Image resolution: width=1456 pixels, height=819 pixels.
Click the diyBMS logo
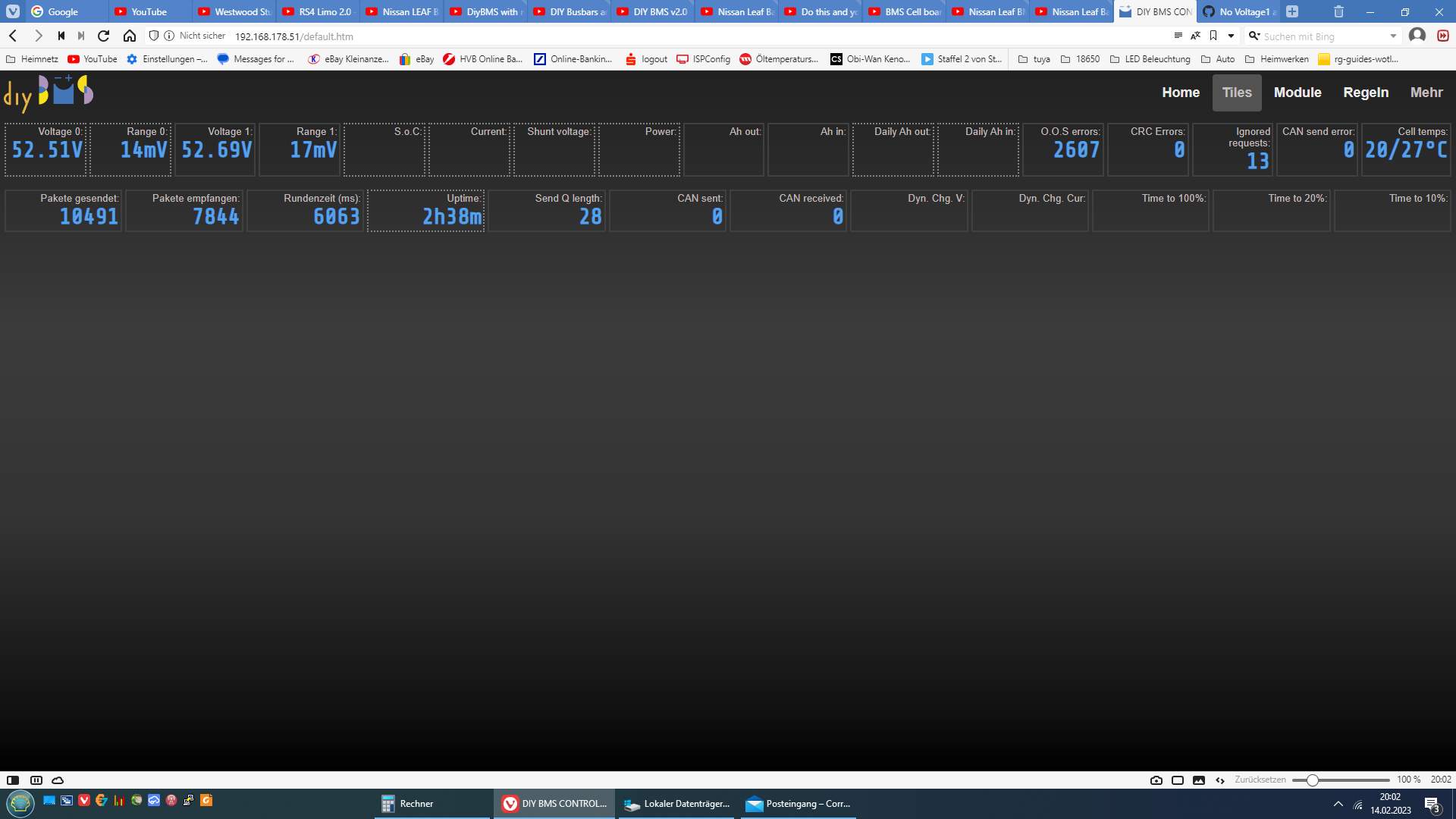click(x=49, y=93)
